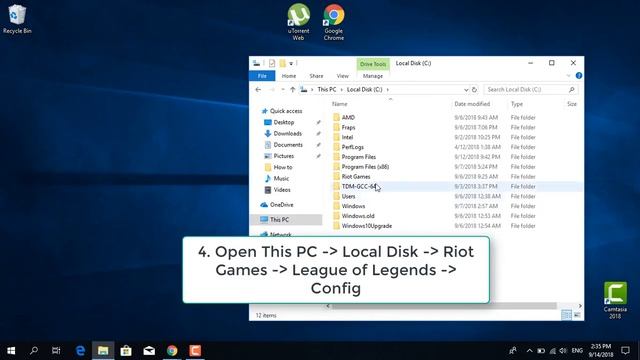Open Google Chrome desktop shortcut

tap(333, 22)
